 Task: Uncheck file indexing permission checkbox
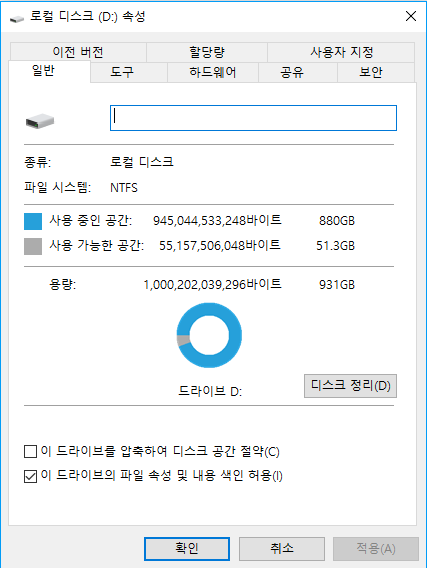tap(30, 476)
